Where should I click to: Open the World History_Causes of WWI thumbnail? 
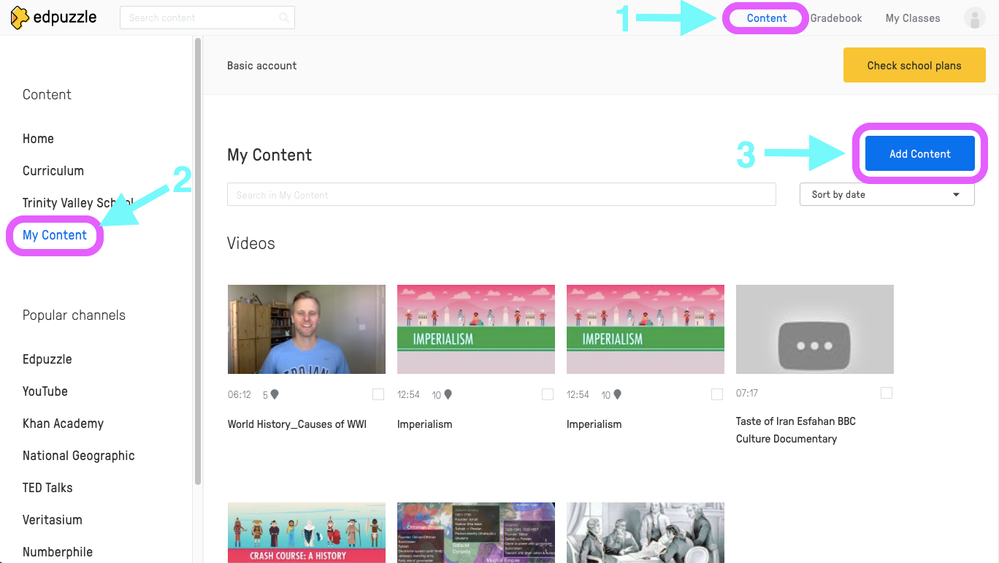tap(306, 329)
